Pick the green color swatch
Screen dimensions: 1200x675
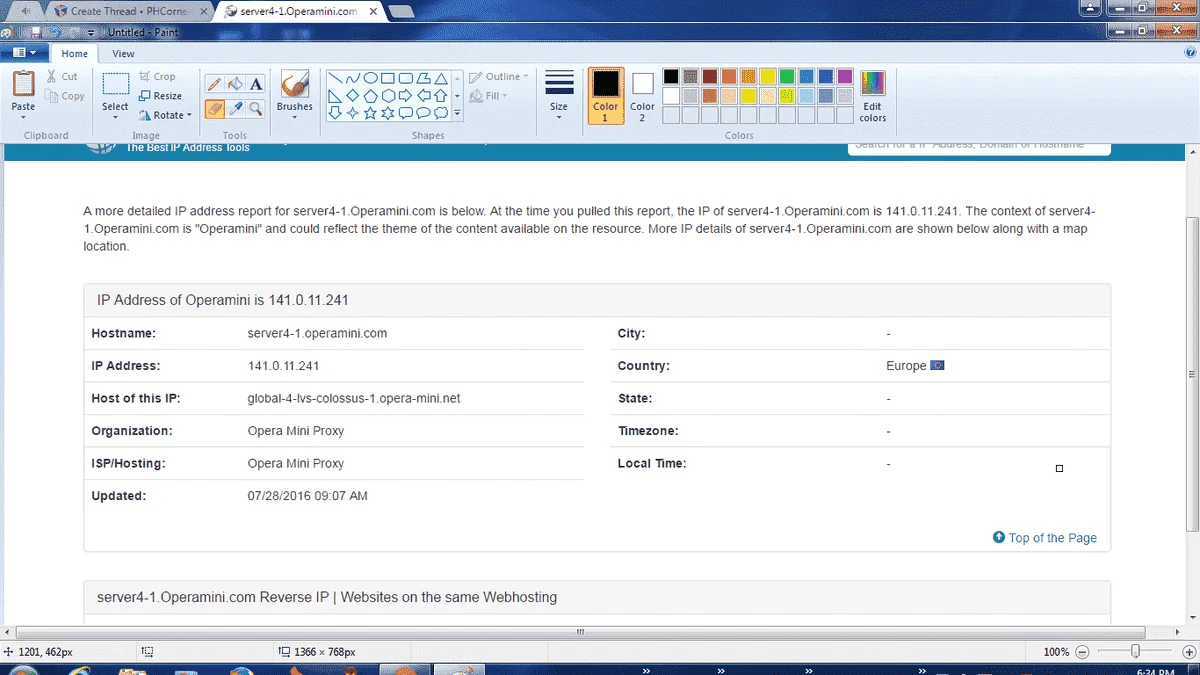coord(787,77)
